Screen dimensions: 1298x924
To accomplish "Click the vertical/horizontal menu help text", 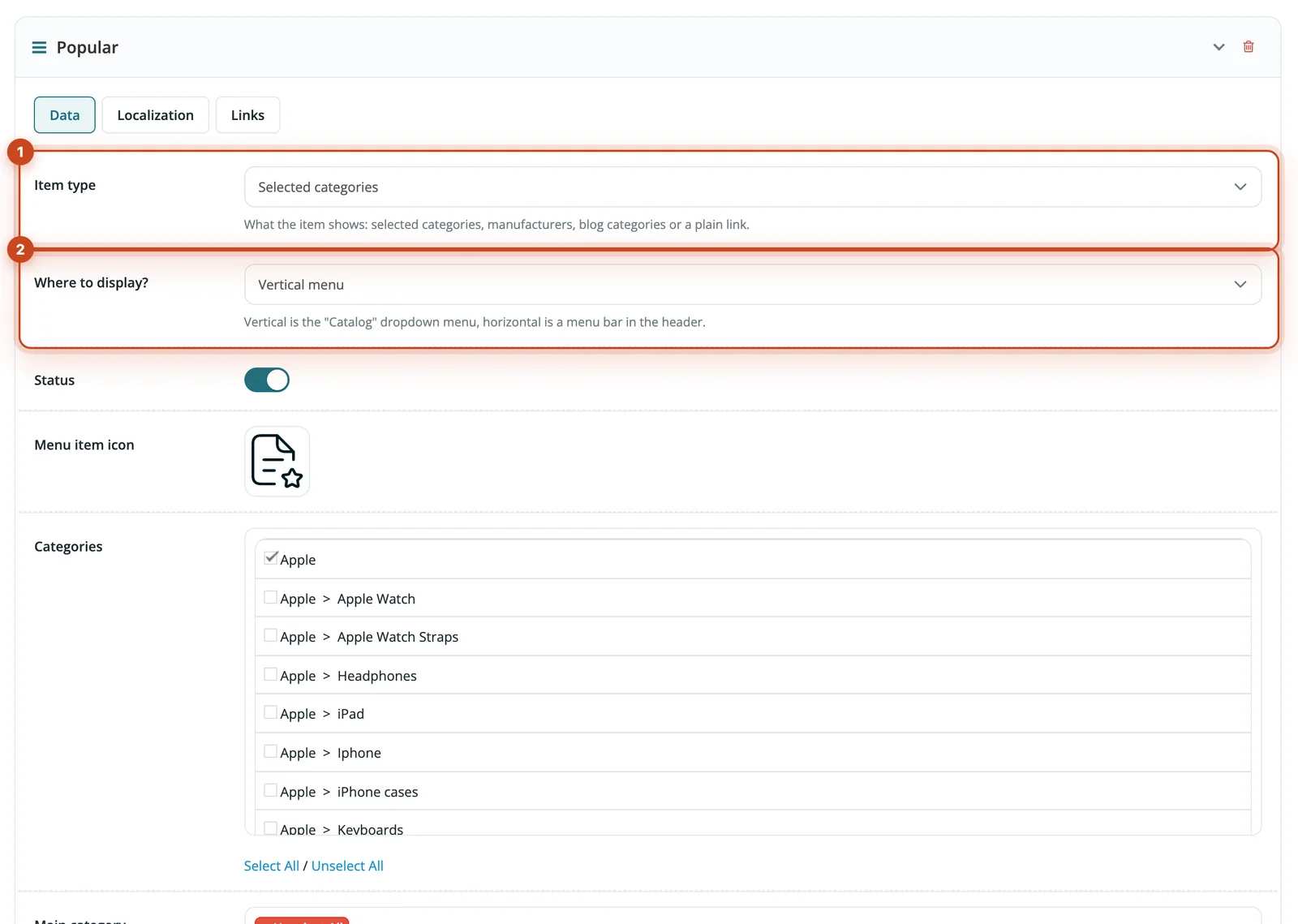I will 475,322.
